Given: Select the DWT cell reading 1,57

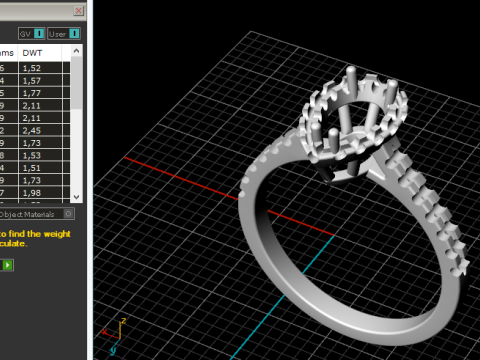Looking at the screenshot, I should point(40,80).
